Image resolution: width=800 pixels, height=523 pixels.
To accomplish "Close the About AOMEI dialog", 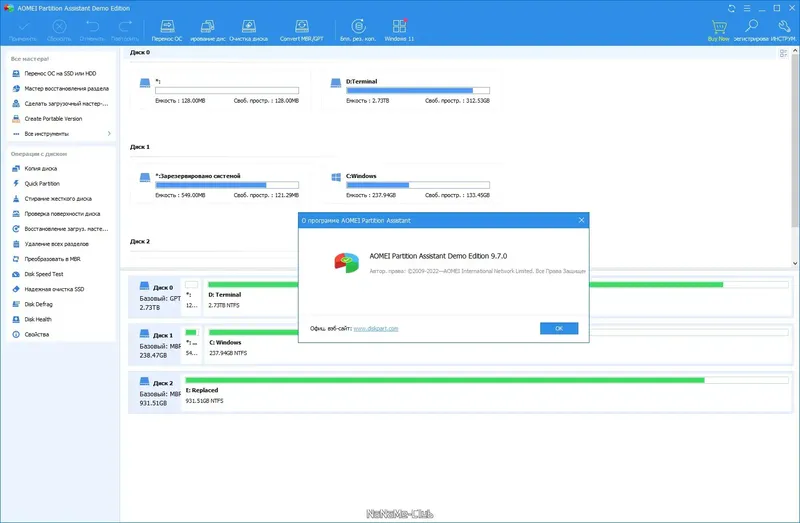I will click(581, 220).
